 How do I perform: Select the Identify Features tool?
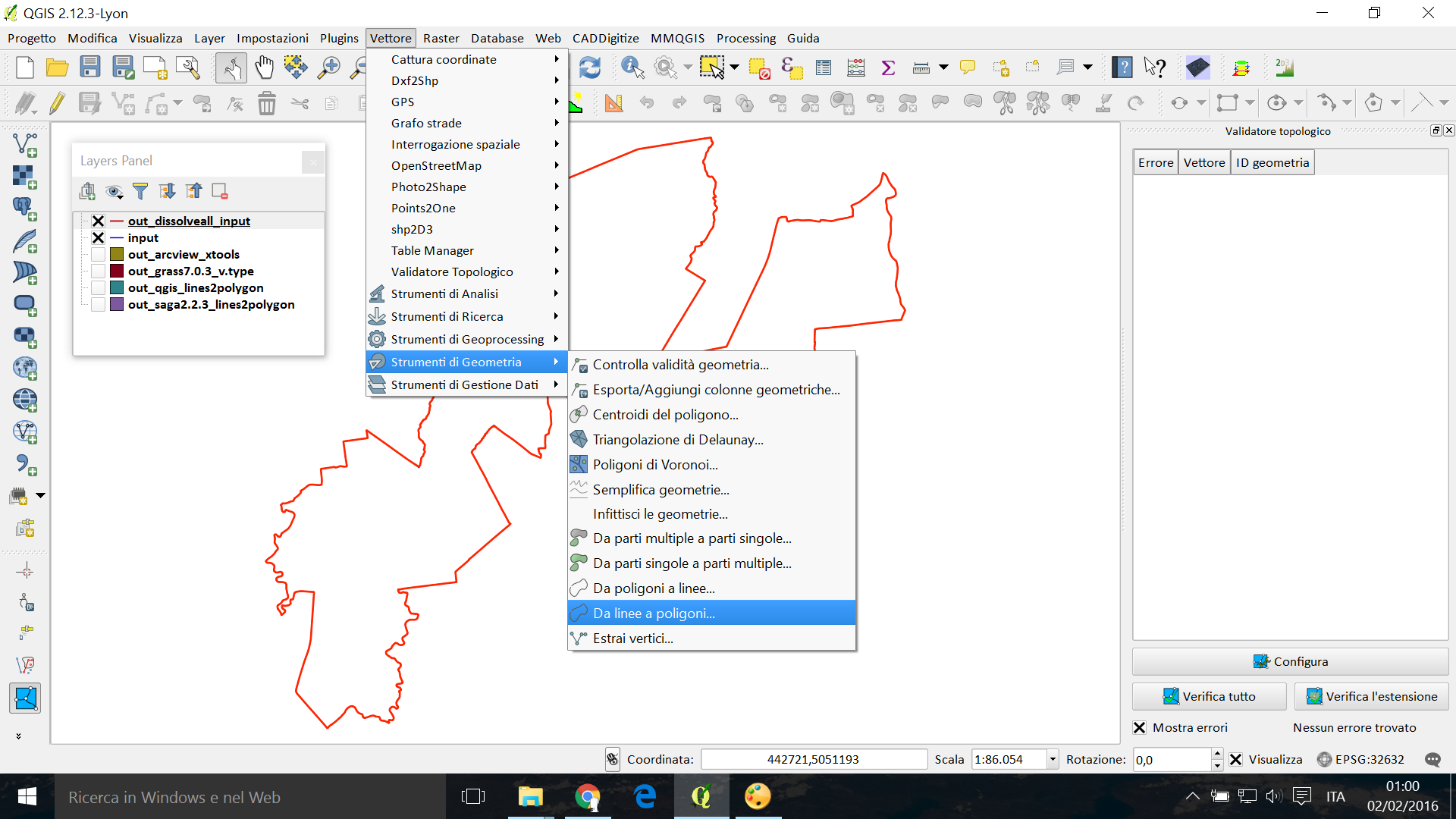[x=632, y=67]
